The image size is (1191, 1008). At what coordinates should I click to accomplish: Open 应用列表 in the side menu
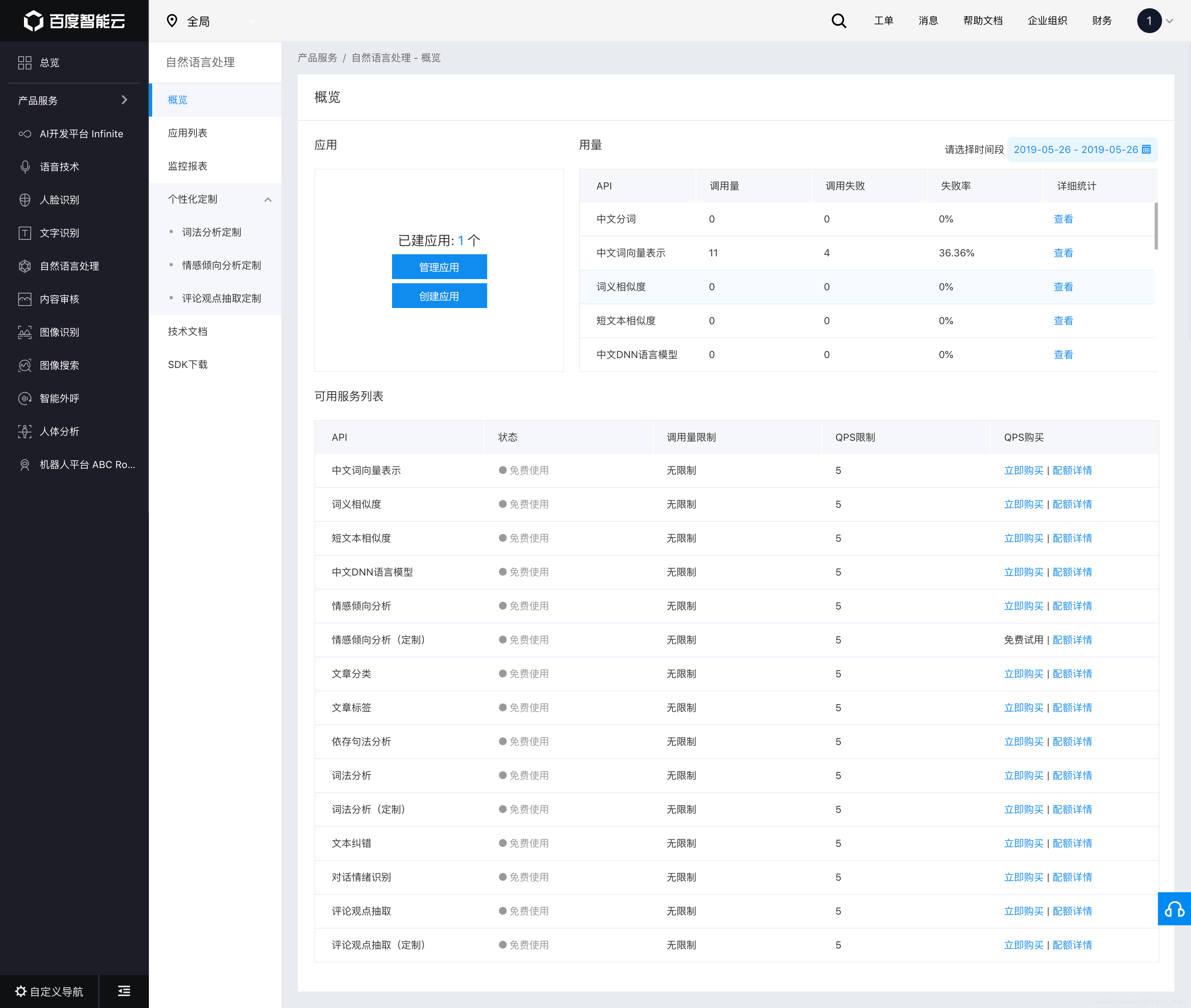[x=187, y=133]
